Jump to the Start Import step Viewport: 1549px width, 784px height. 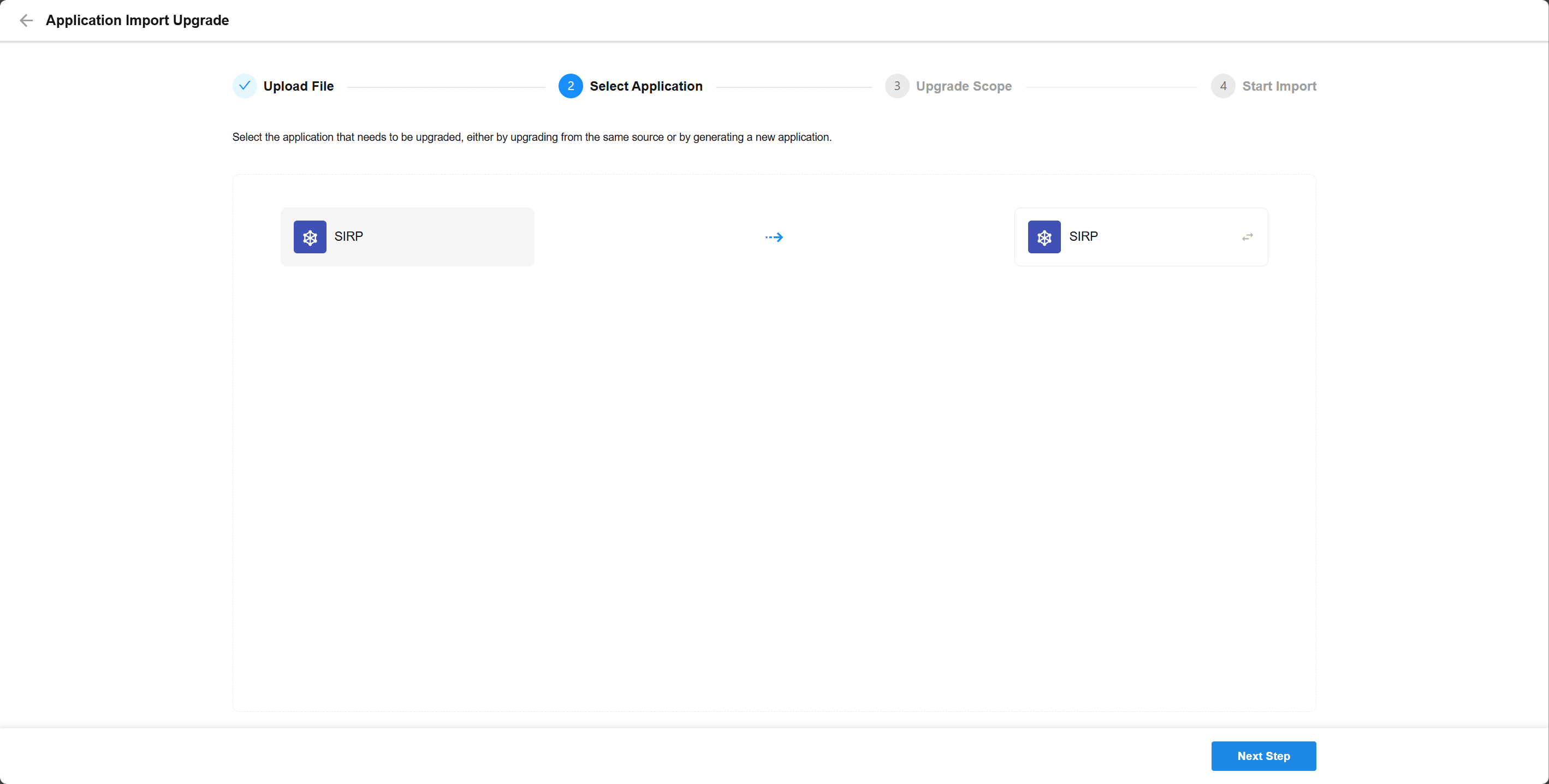[1279, 86]
